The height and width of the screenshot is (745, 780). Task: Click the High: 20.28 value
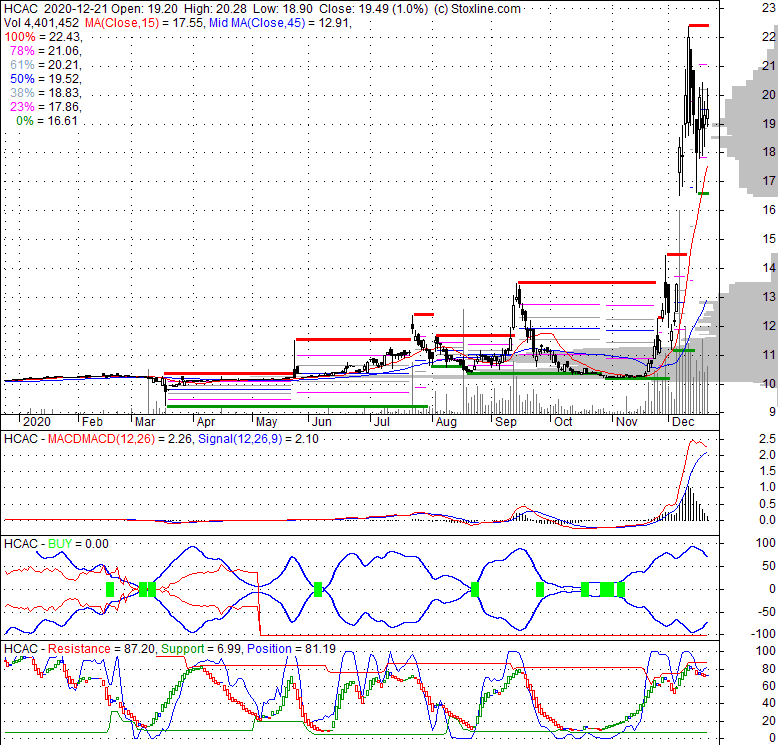pos(215,9)
